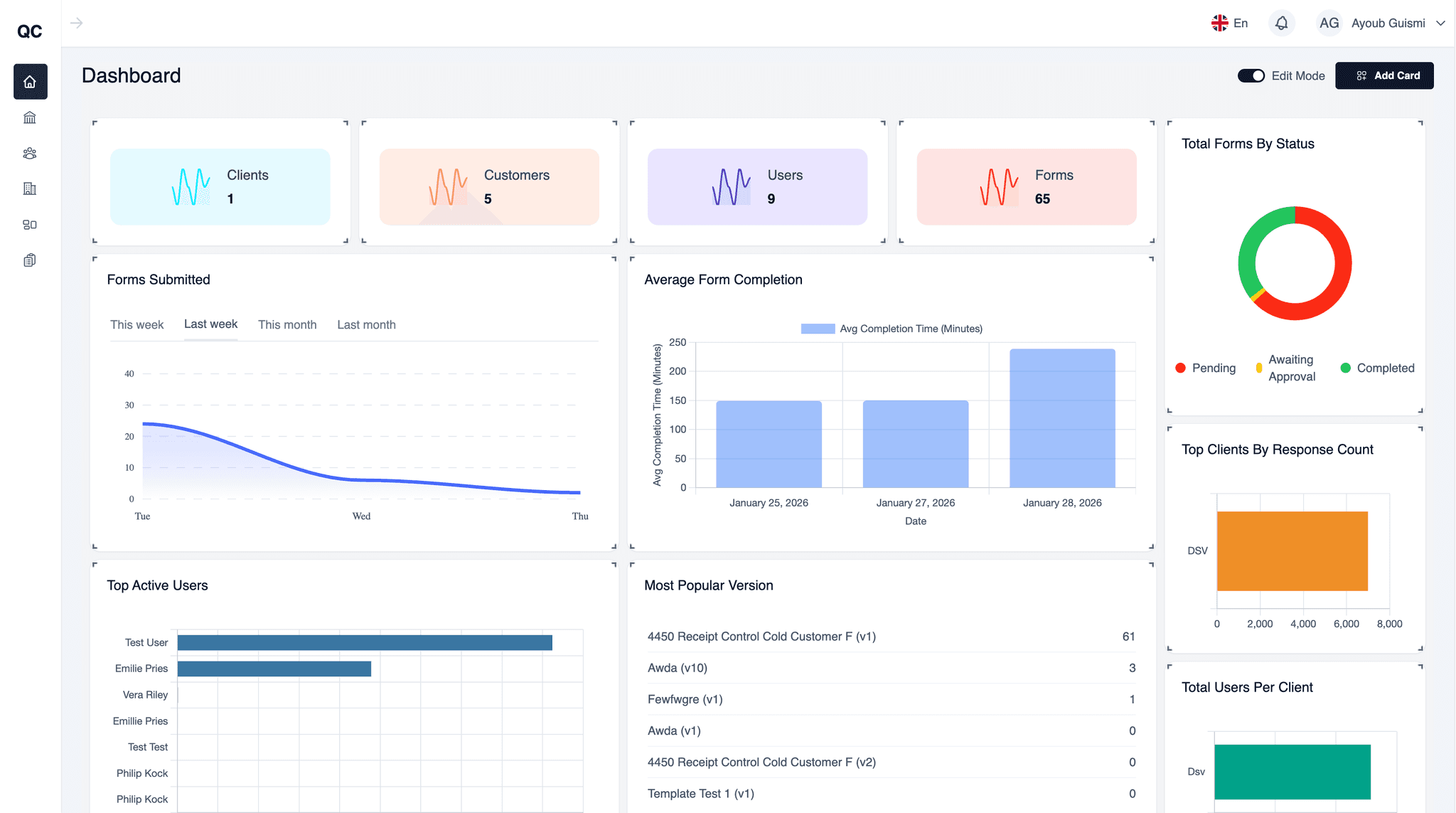Screen dimensions: 1456x813
Task: Toggle Pending legend in status chart
Action: pos(1206,368)
